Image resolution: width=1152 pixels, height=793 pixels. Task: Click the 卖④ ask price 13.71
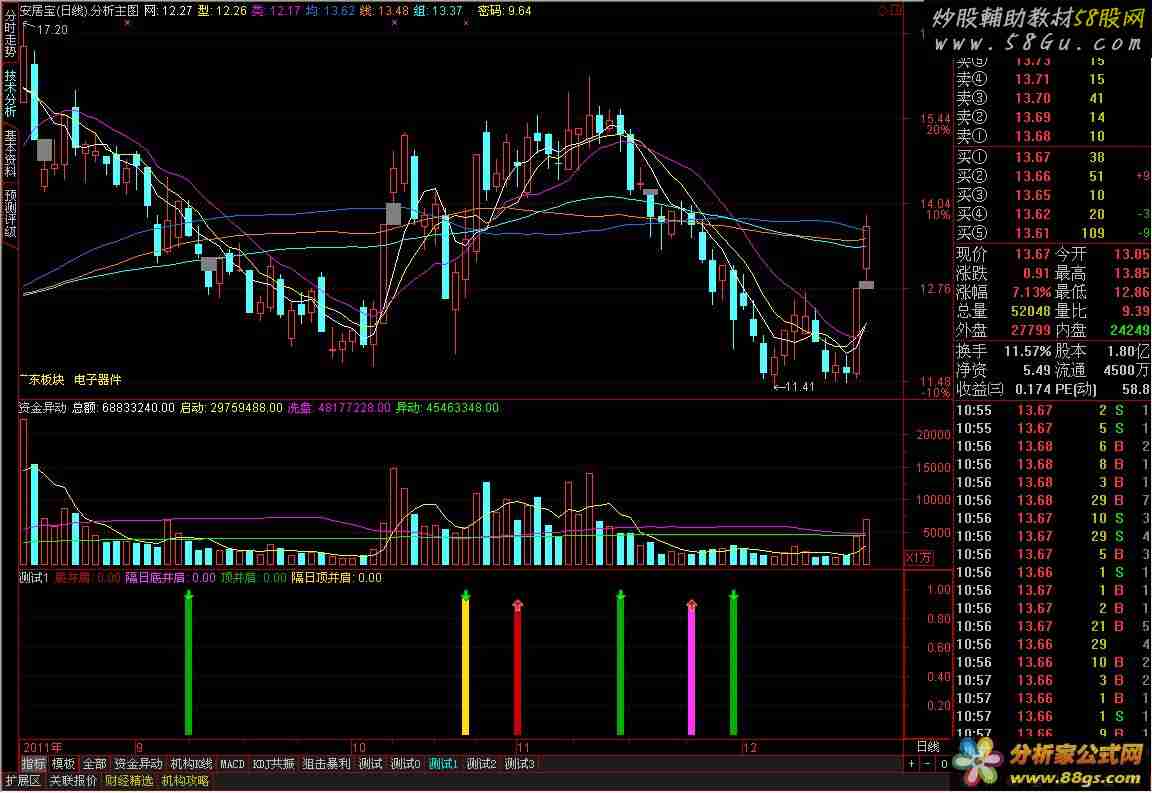click(x=1032, y=79)
